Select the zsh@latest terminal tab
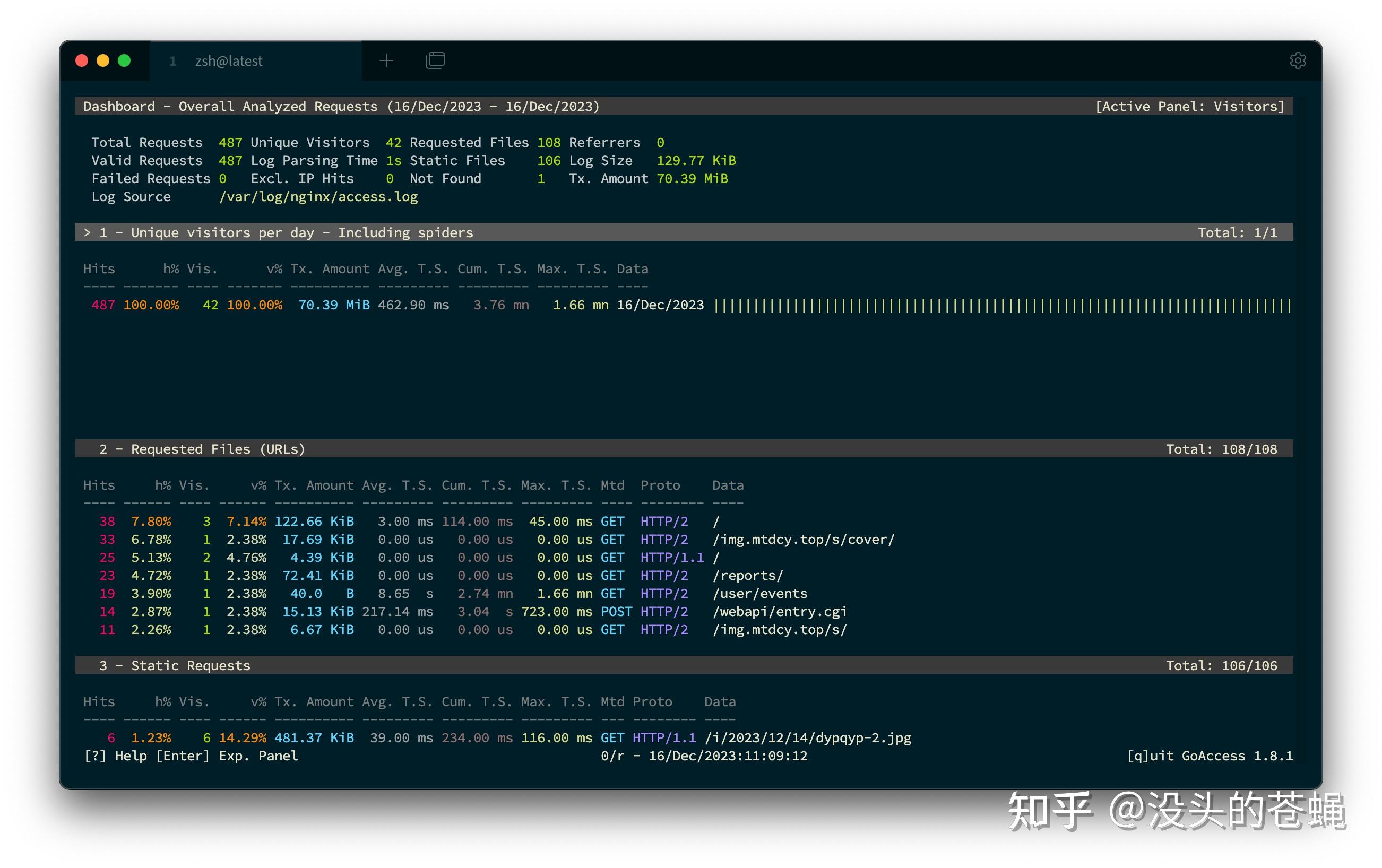The width and height of the screenshot is (1382, 868). coord(228,61)
